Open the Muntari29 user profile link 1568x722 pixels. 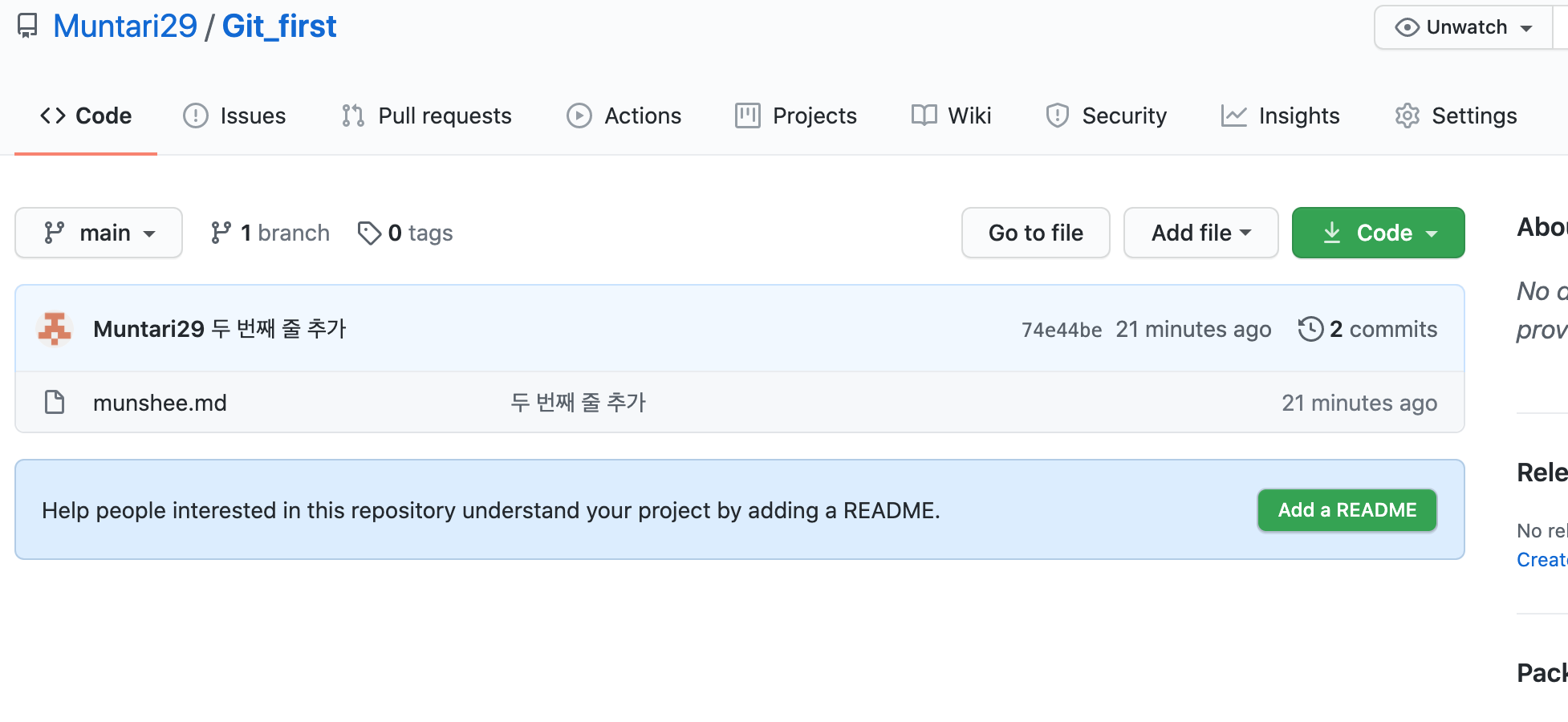click(x=125, y=26)
